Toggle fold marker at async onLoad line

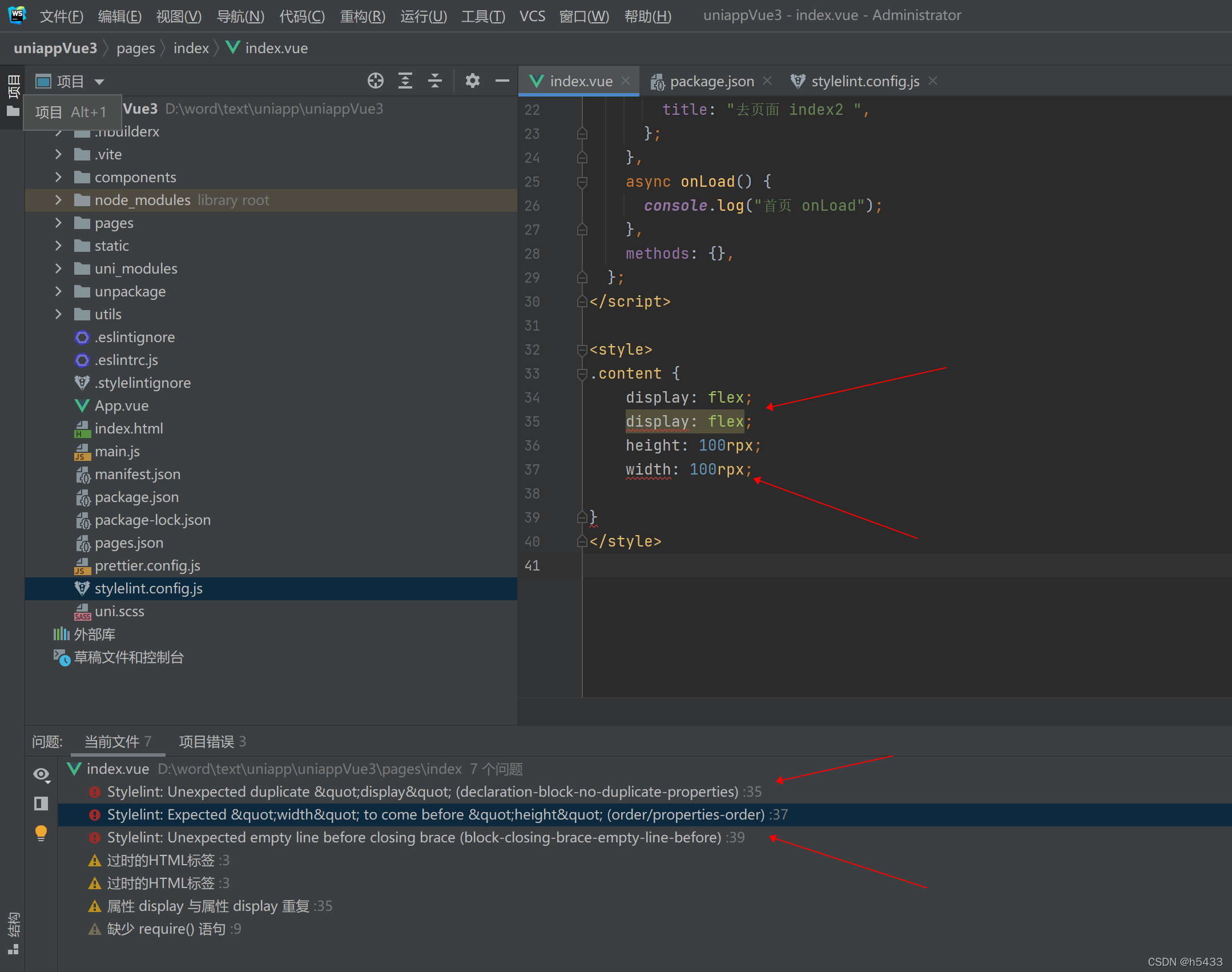click(x=582, y=182)
